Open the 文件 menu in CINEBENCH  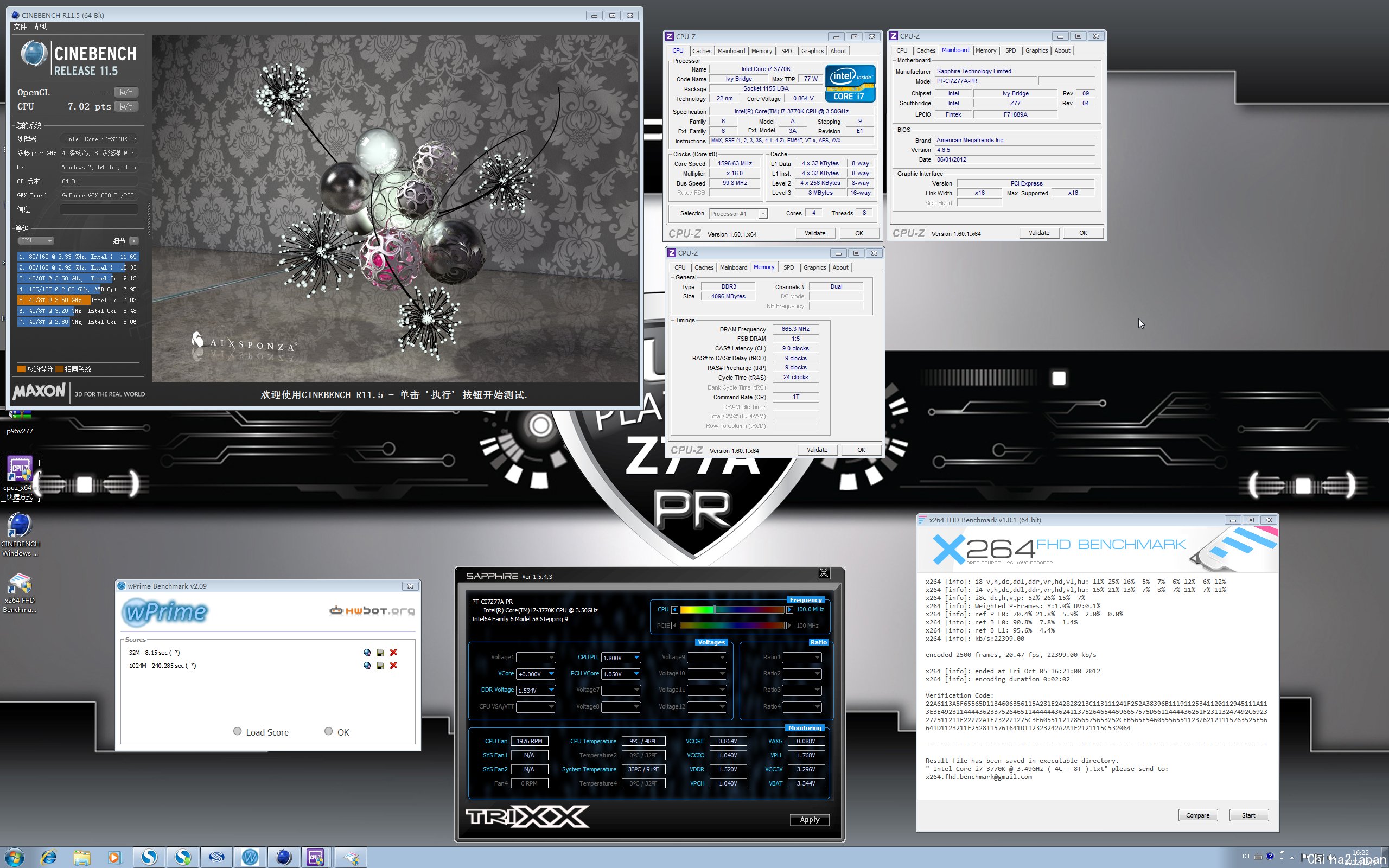[x=20, y=27]
